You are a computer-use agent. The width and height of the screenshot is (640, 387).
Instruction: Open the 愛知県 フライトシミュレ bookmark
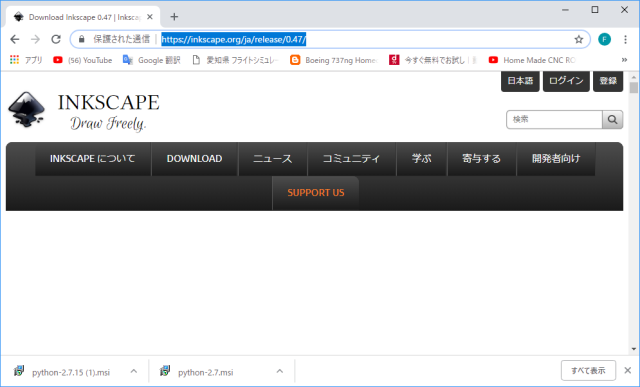point(236,60)
